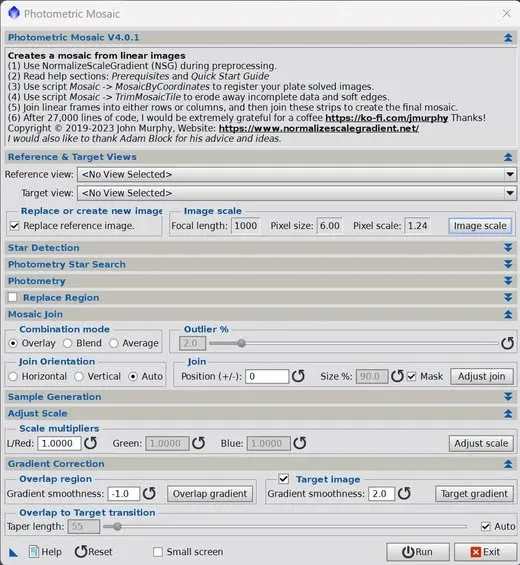Image resolution: width=520 pixels, height=565 pixels.
Task: Exit the Photometric Mosaic dialog
Action: click(x=485, y=552)
